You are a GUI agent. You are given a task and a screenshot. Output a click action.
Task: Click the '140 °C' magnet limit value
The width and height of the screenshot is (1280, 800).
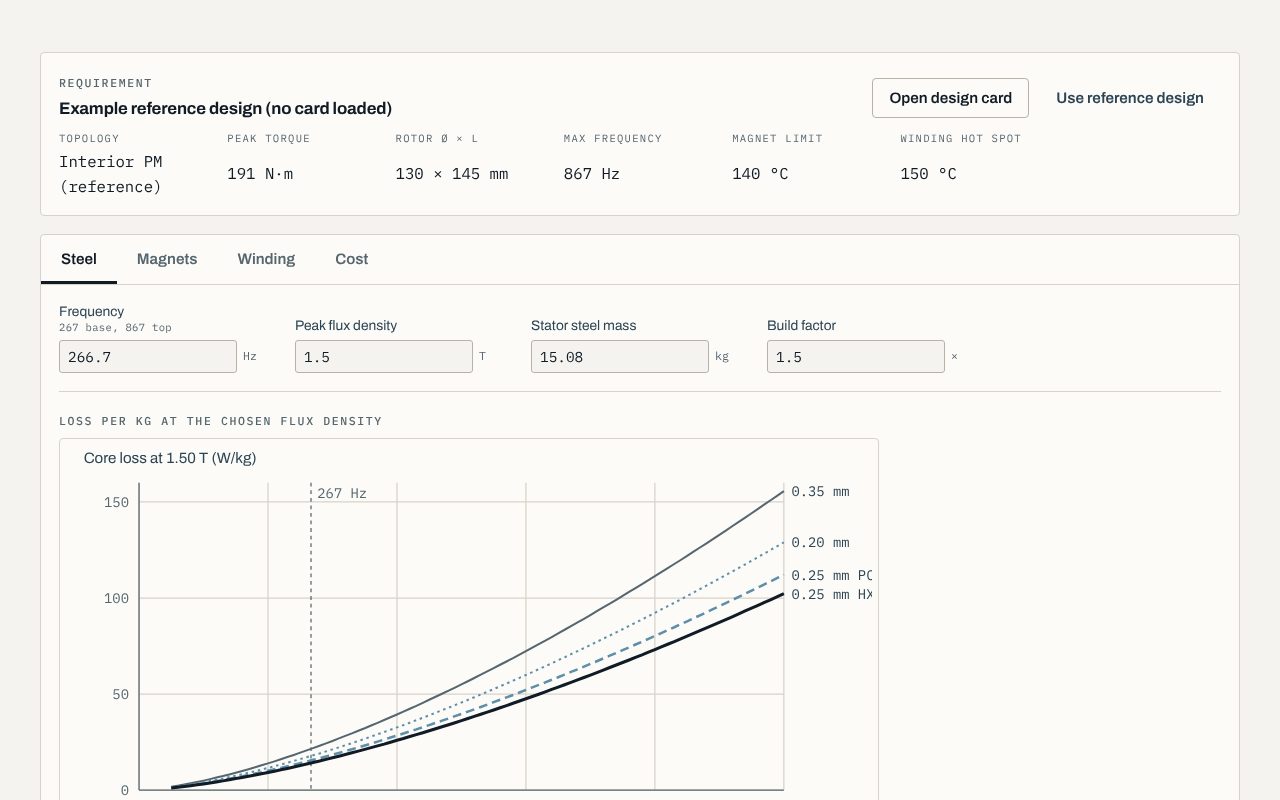(x=760, y=174)
